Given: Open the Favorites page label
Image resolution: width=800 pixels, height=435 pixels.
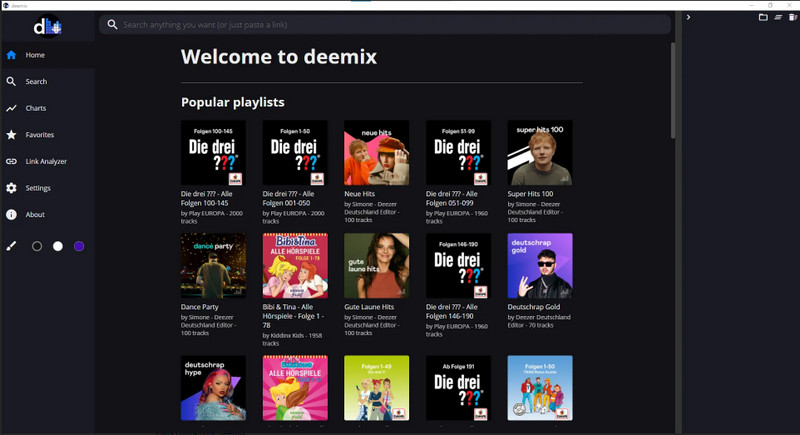Looking at the screenshot, I should [40, 135].
